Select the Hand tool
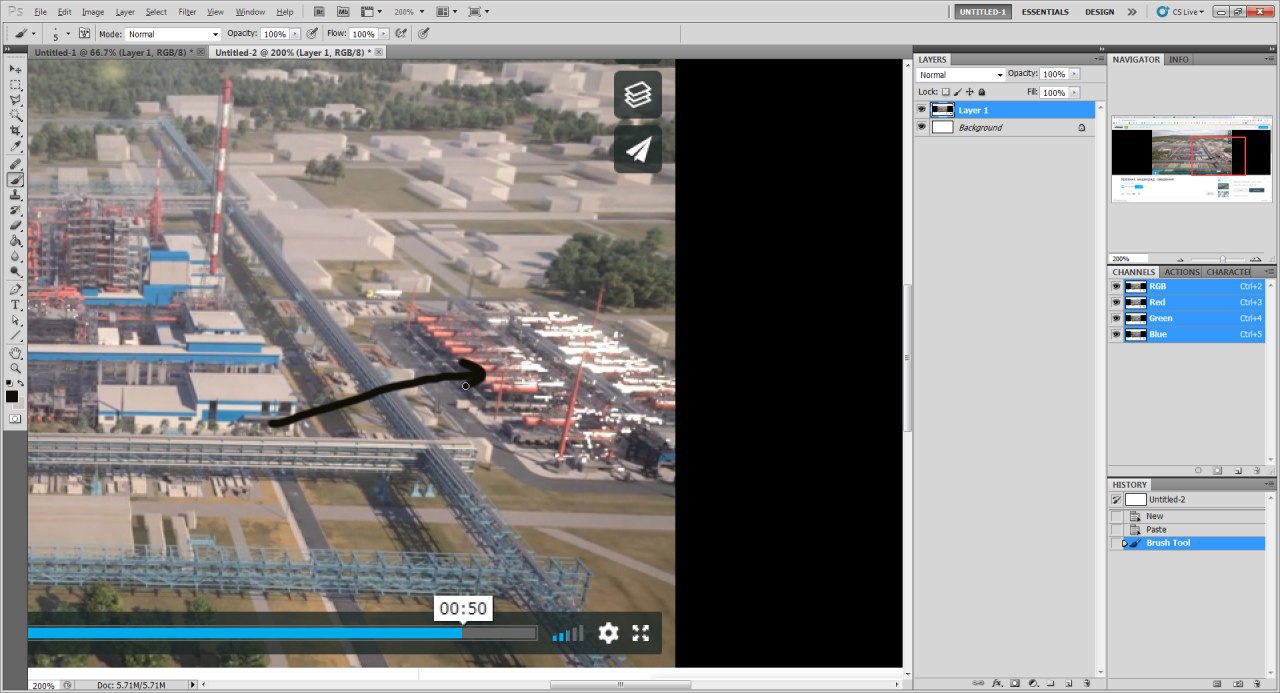This screenshot has height=693, width=1280. pos(15,353)
